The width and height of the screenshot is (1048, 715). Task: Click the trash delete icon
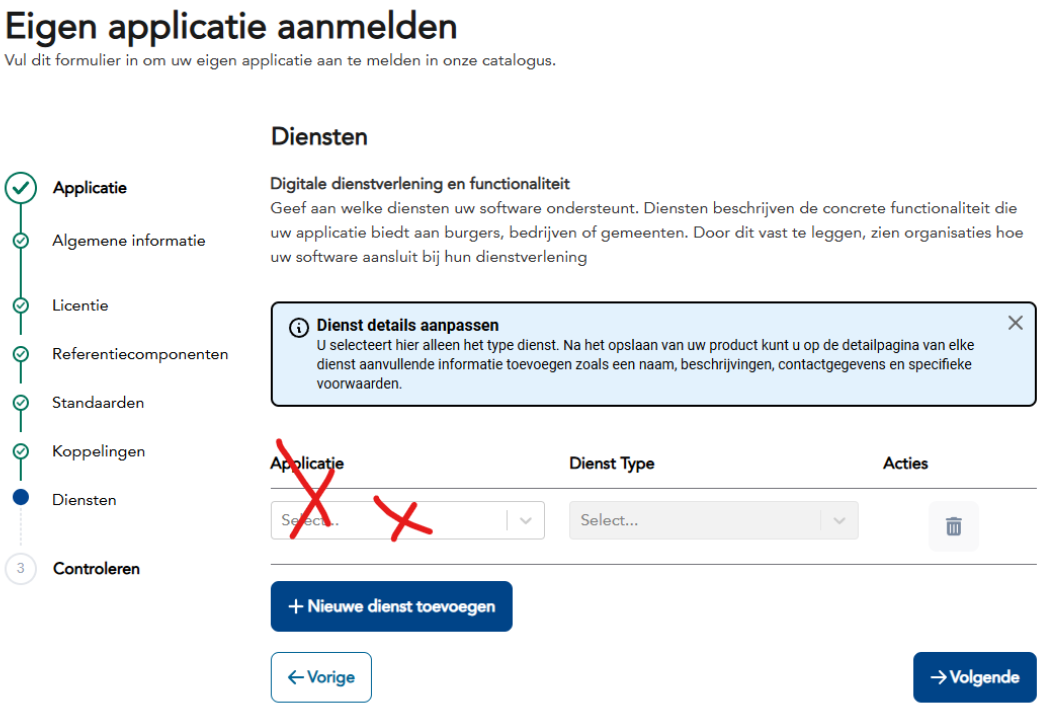click(953, 526)
